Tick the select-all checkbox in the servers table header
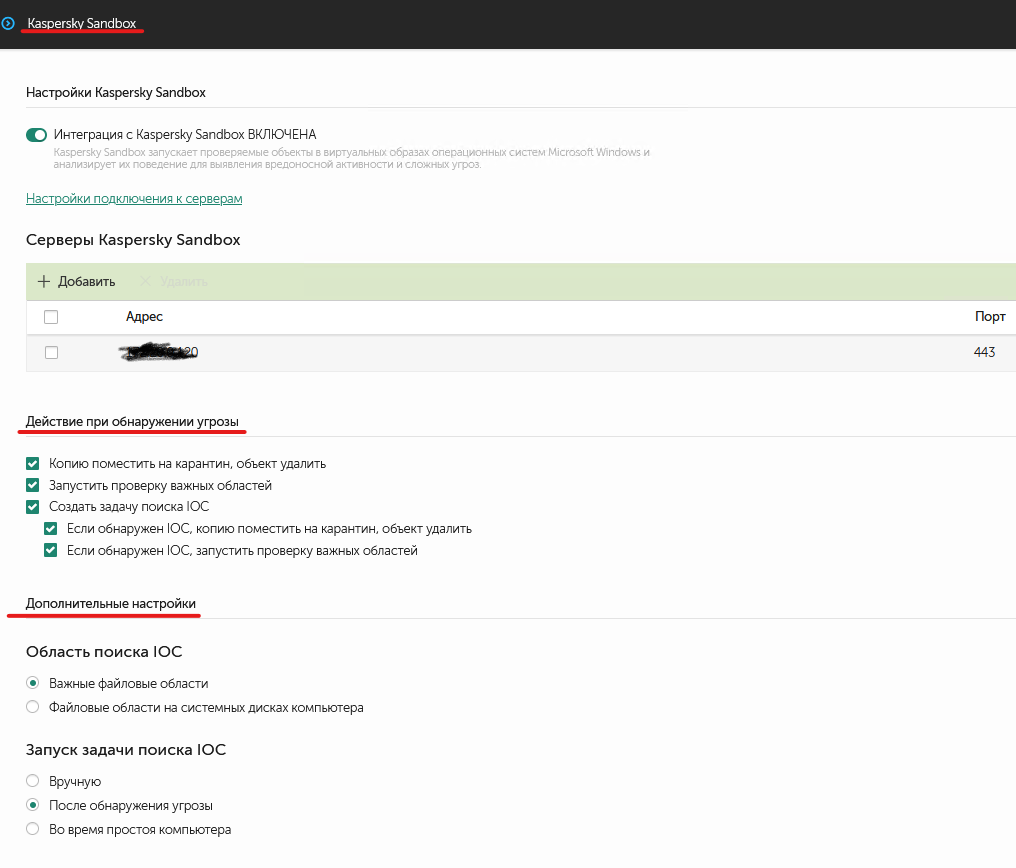 click(51, 317)
